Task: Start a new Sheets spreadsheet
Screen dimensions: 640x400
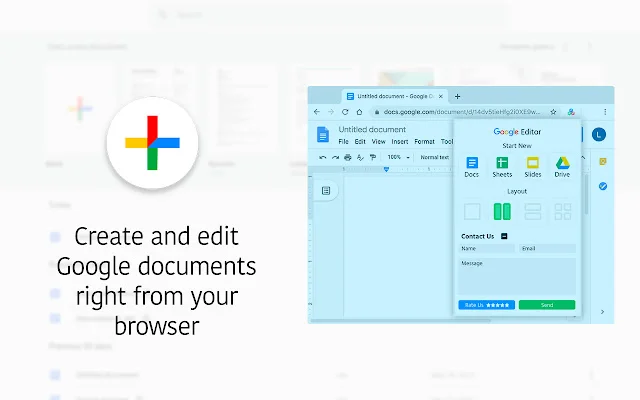Action: tap(502, 167)
